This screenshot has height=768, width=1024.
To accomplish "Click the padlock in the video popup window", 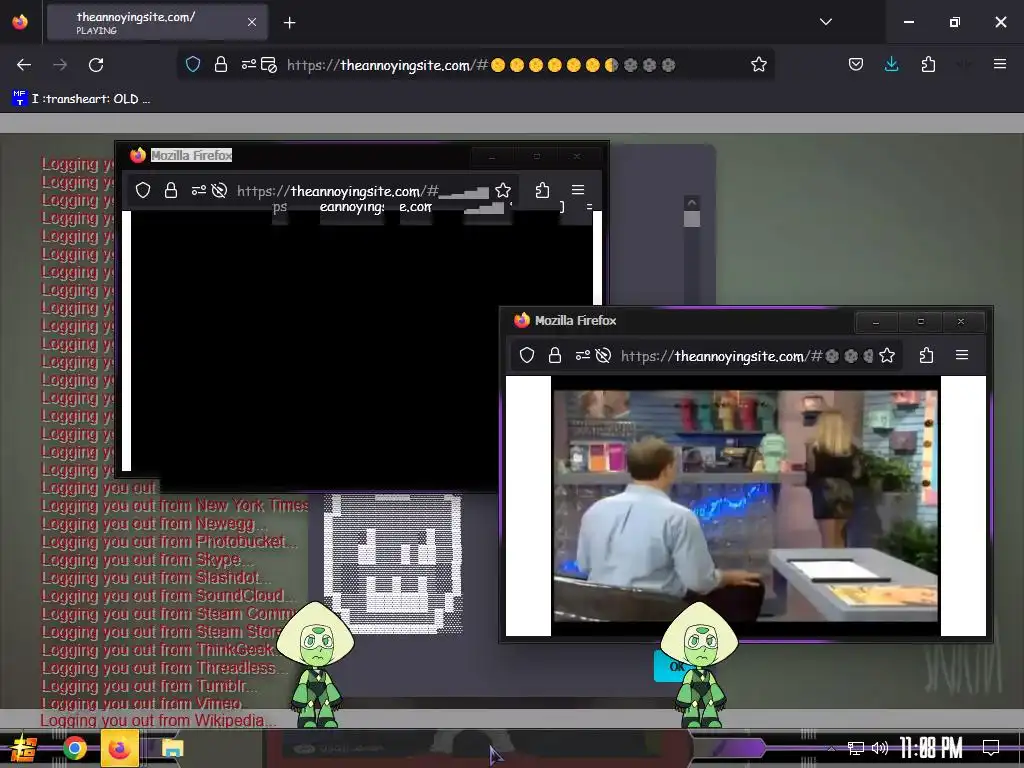I will (x=554, y=355).
